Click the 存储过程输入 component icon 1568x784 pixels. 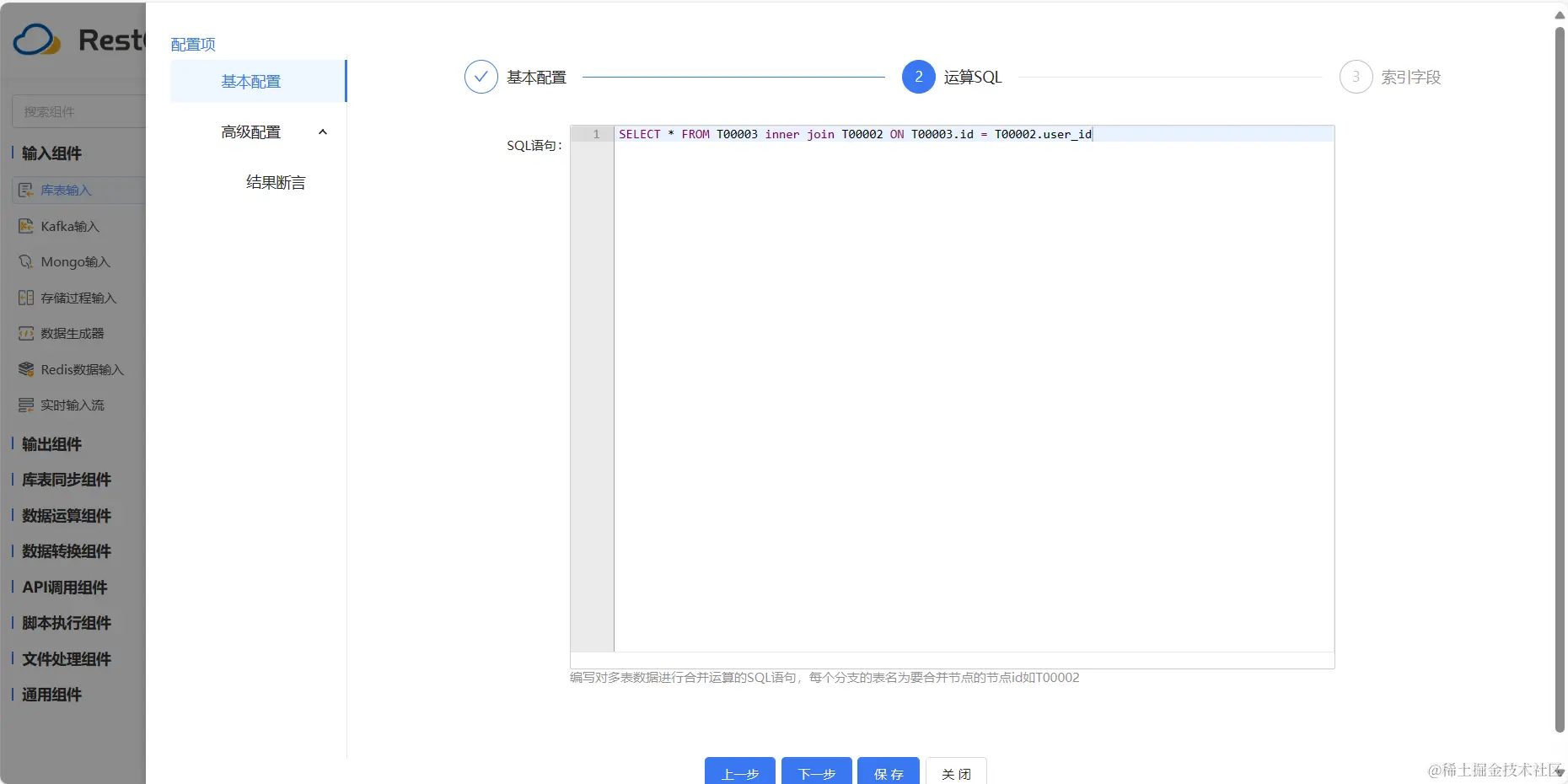point(26,298)
